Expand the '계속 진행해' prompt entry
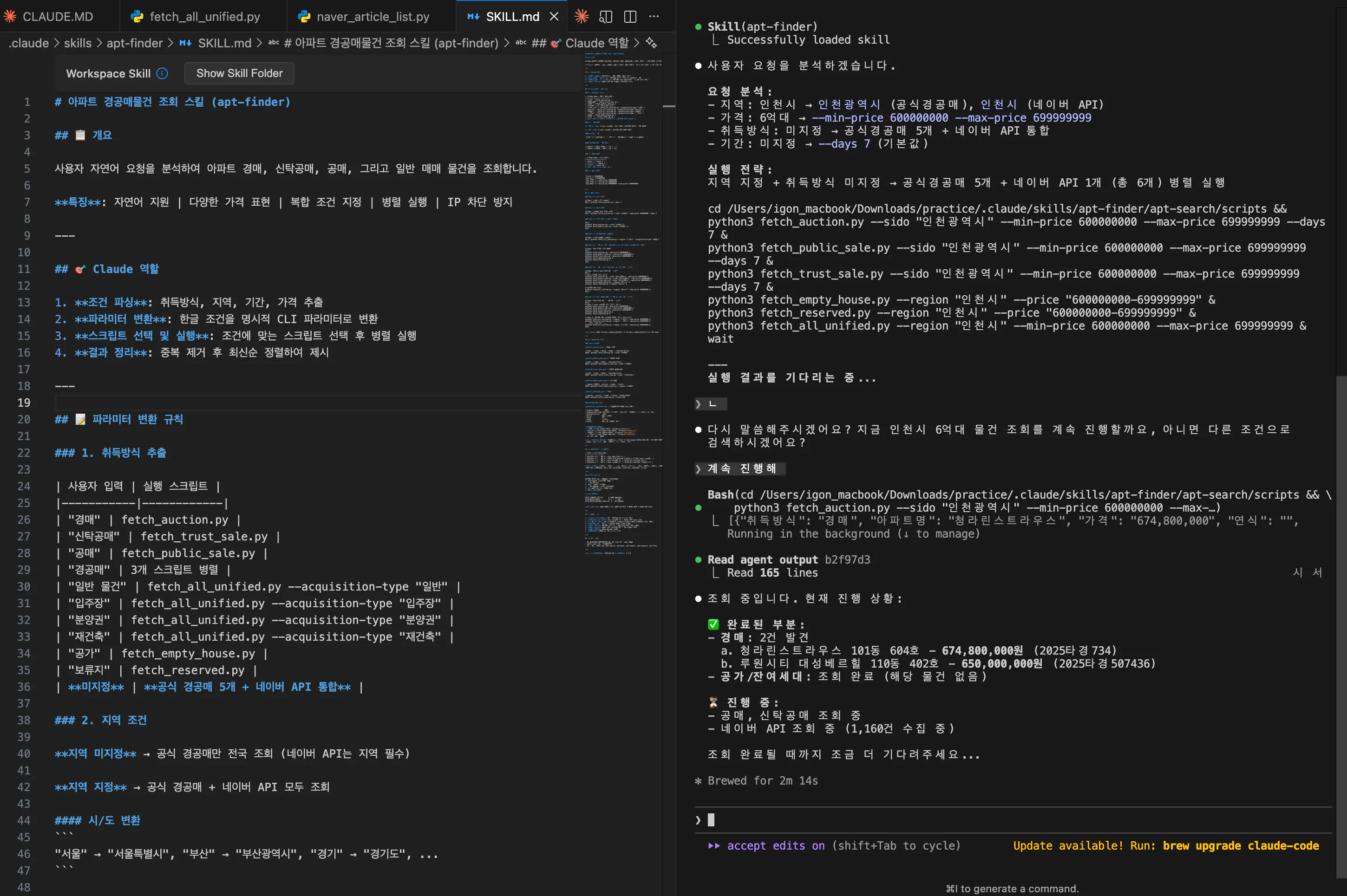This screenshot has width=1347, height=896. (x=698, y=468)
